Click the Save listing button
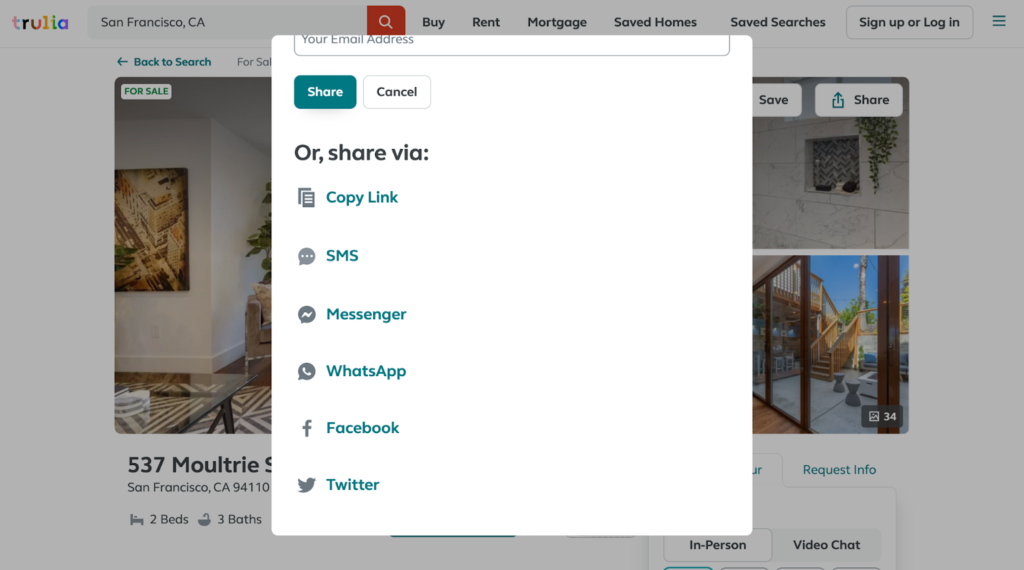The image size is (1024, 570). point(776,100)
